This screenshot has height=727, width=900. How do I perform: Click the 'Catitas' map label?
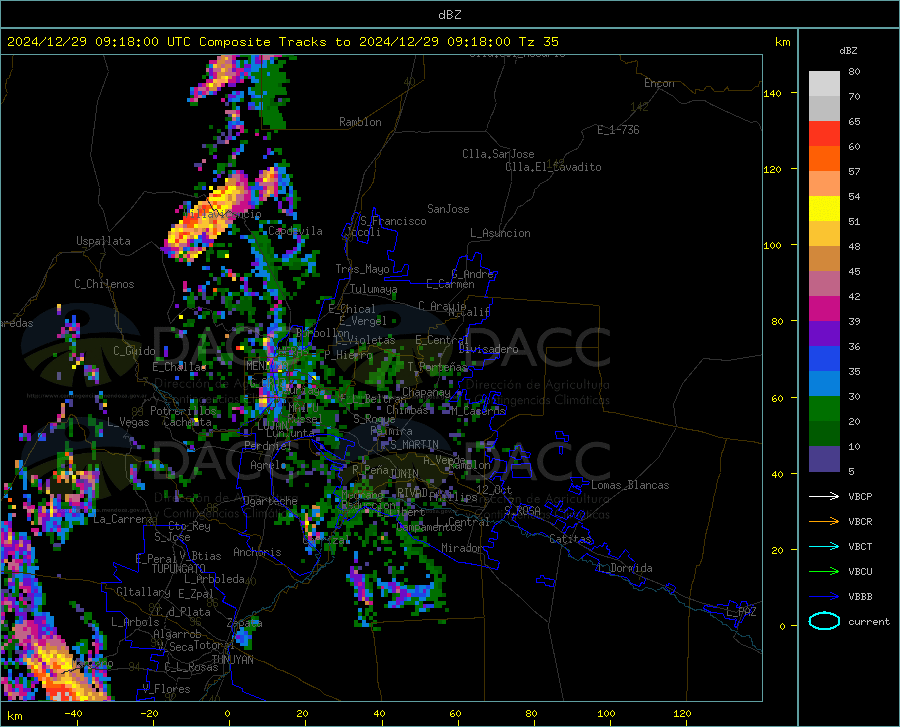[x=570, y=539]
